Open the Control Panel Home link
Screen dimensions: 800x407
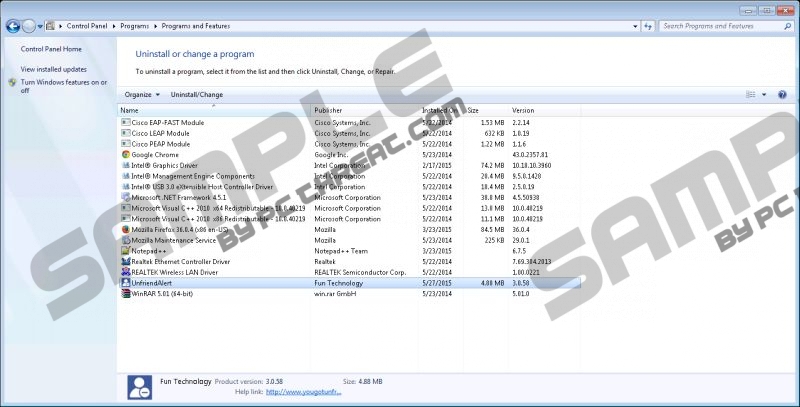51,49
